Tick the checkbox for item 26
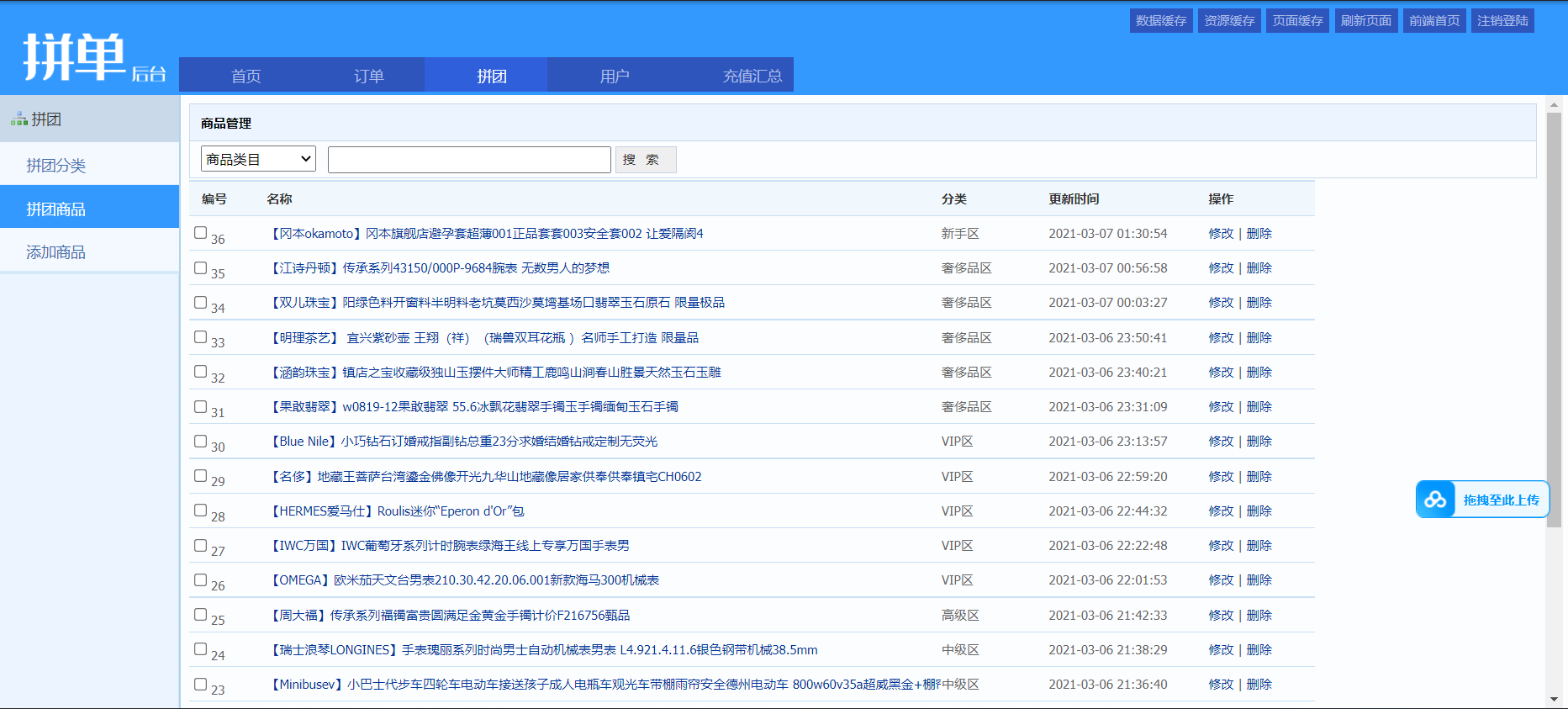Viewport: 1568px width, 709px height. pos(200,579)
